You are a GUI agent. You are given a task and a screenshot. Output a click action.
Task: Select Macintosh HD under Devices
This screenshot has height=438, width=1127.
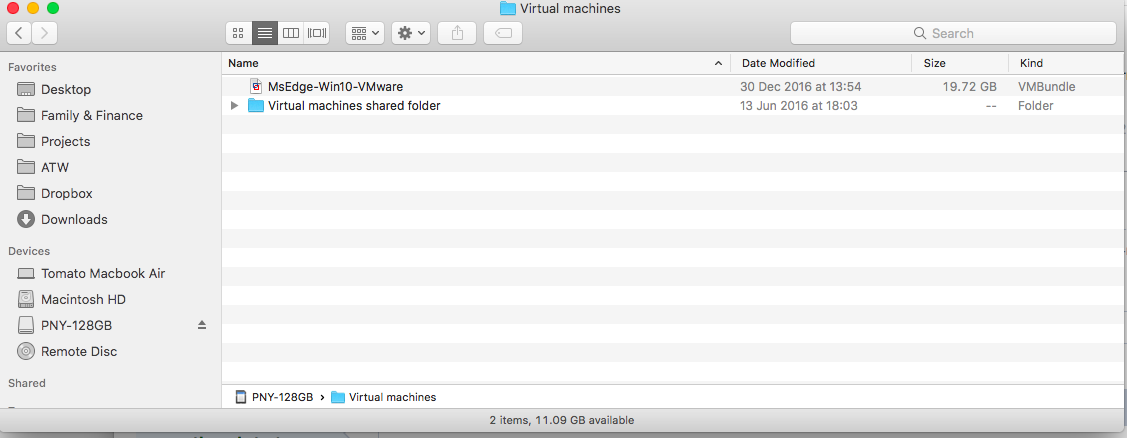(83, 300)
